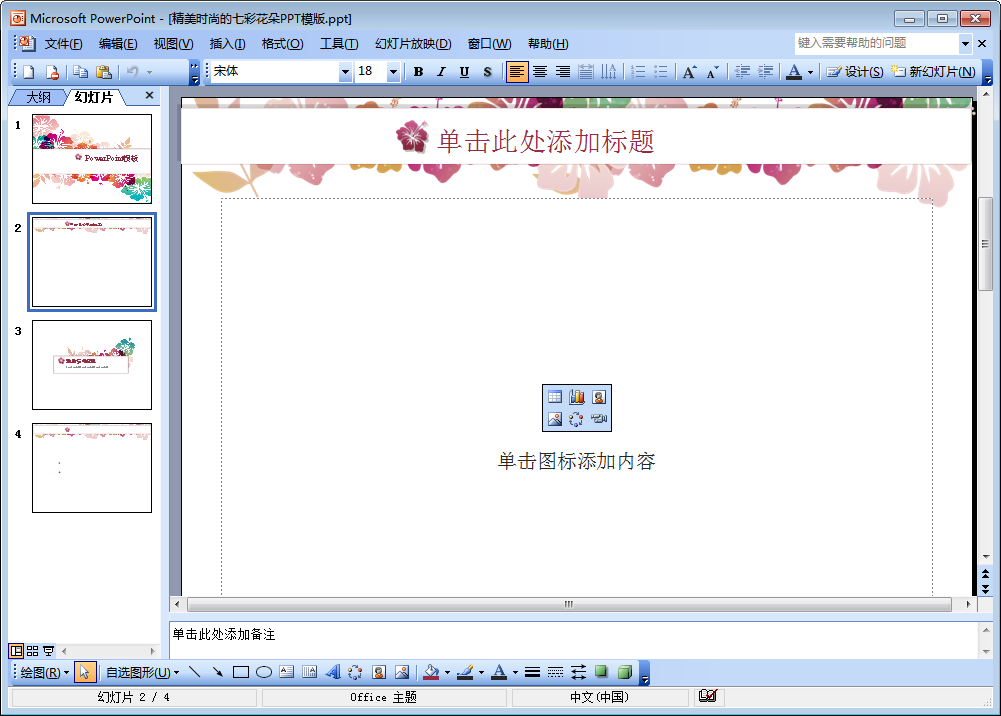The width and height of the screenshot is (1001, 716).
Task: Click Decrease Font Size icon
Action: pos(712,71)
